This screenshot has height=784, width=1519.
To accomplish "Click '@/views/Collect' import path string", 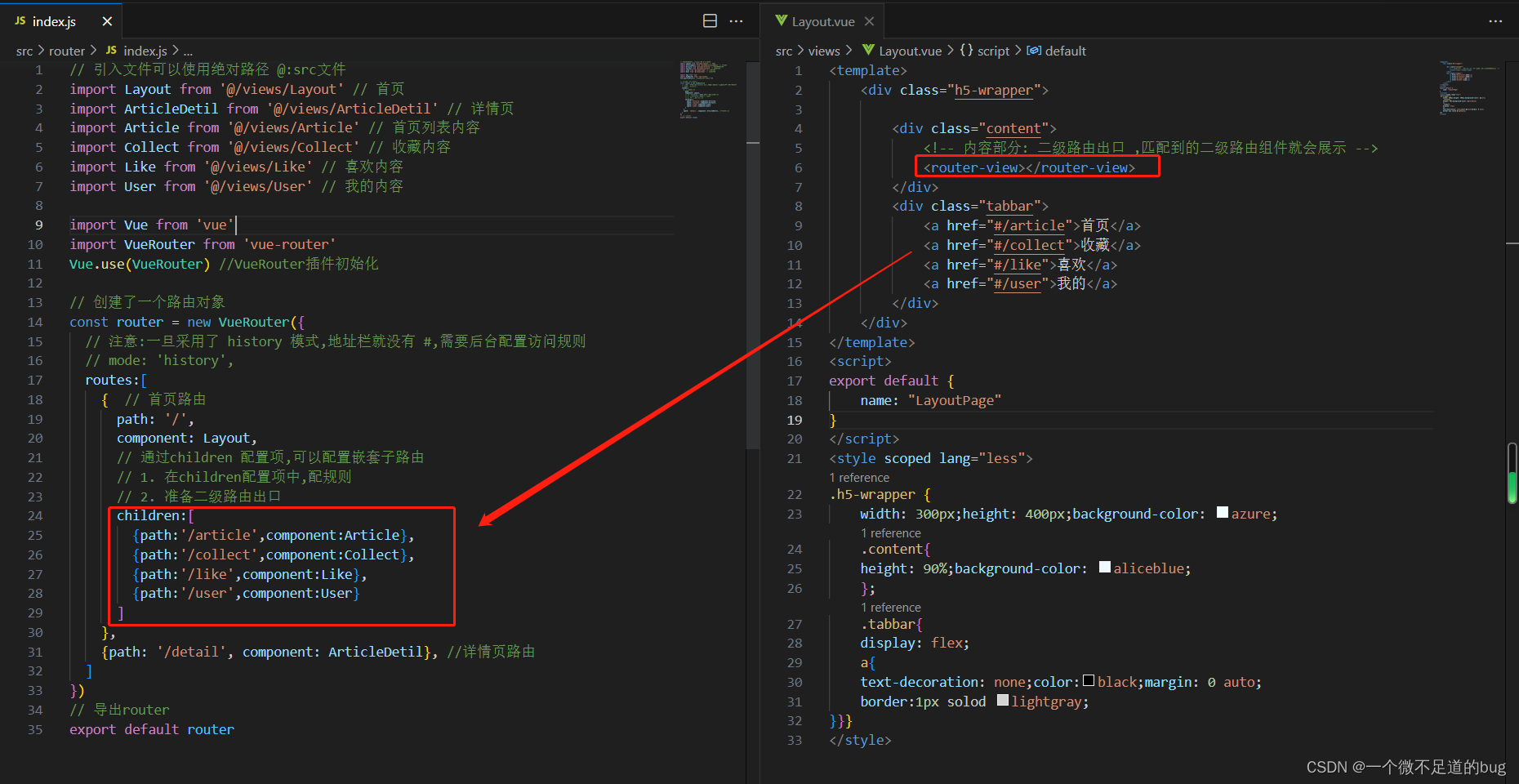I will (x=293, y=147).
